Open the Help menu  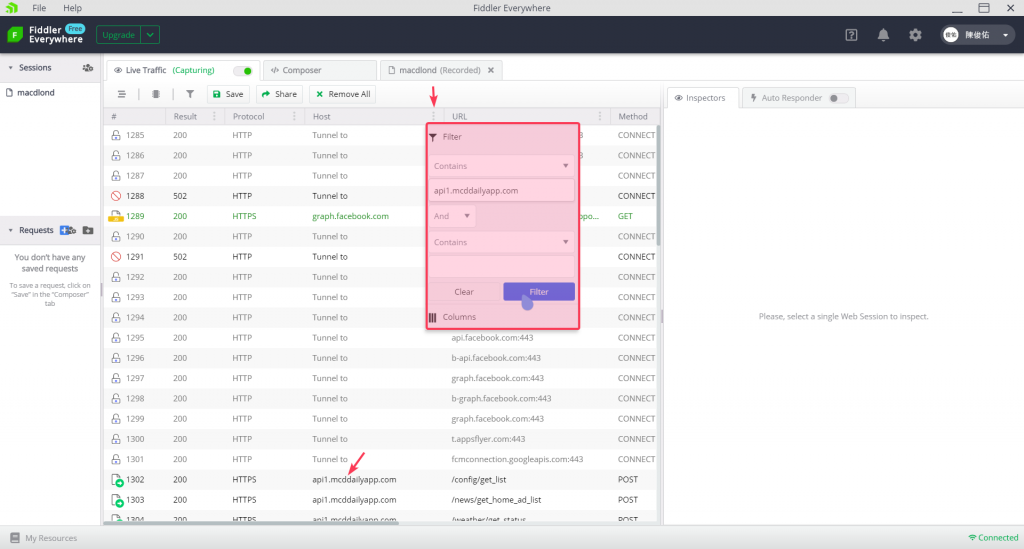tap(72, 8)
